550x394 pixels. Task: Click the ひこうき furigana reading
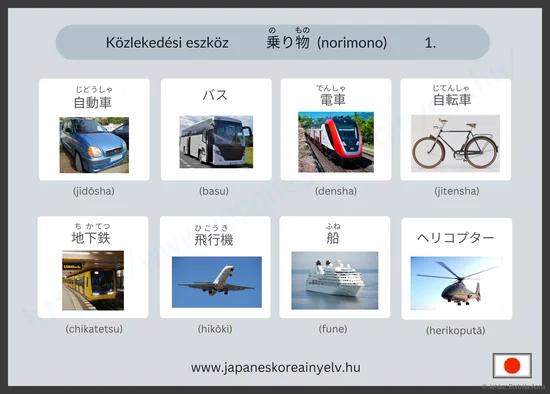[x=212, y=228]
